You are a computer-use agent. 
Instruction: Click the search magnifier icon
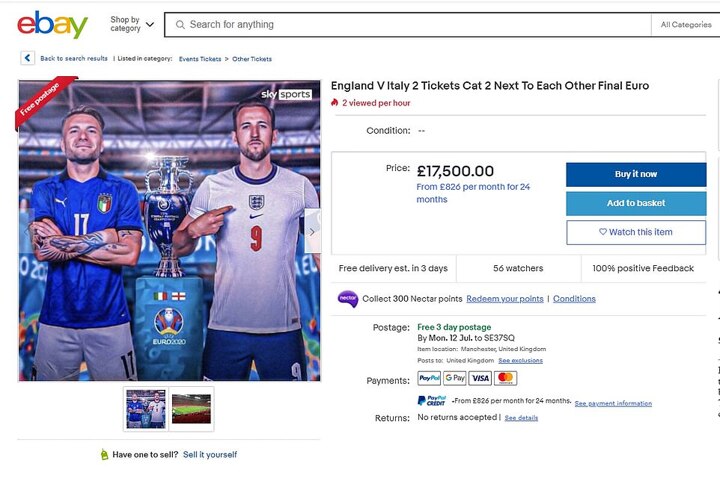click(x=180, y=24)
